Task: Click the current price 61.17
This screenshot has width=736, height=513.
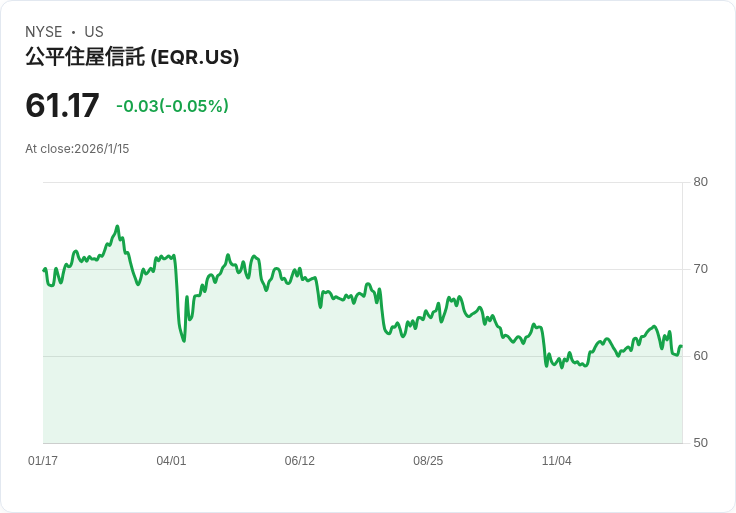Action: pyautogui.click(x=62, y=105)
